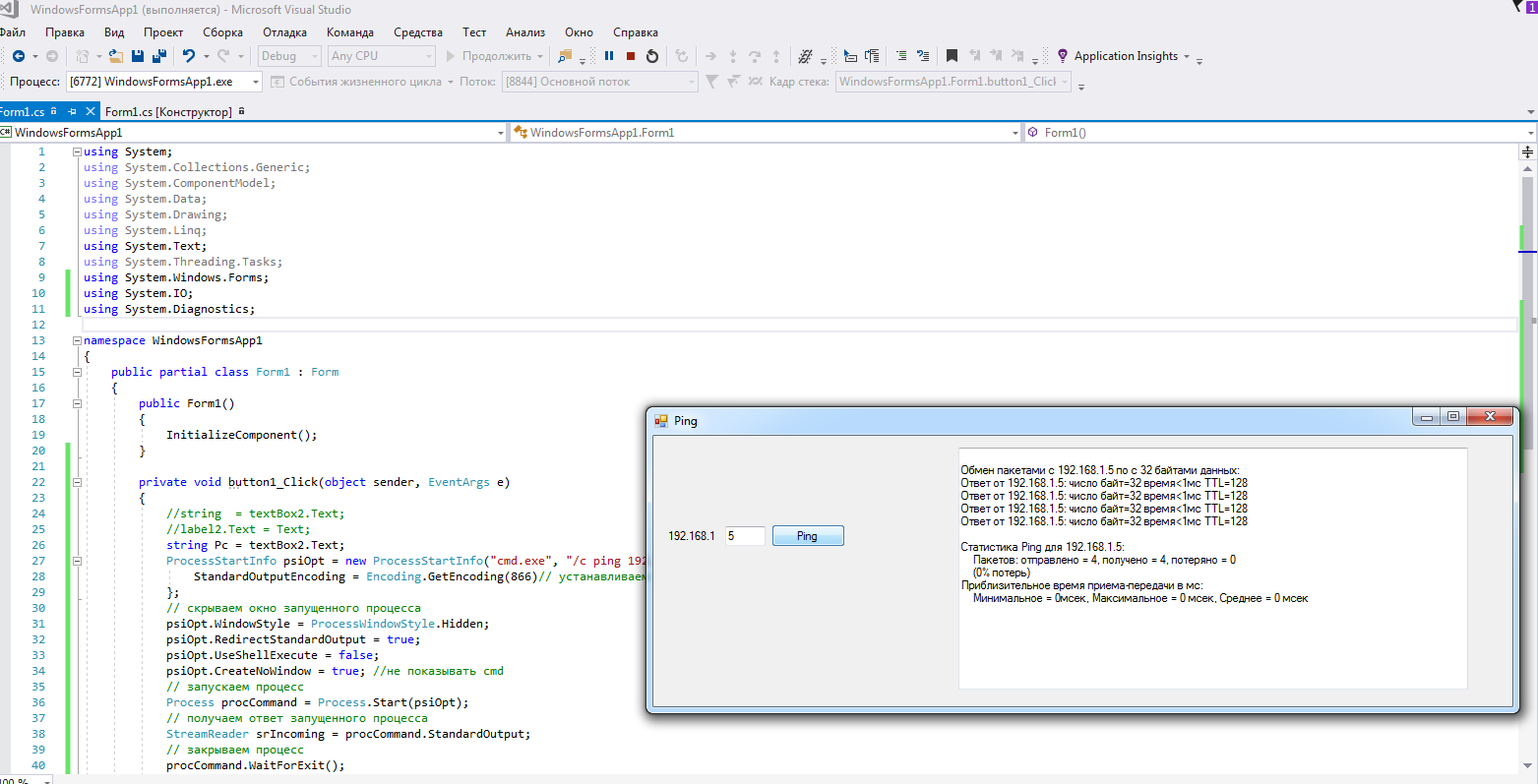
Task: Open the Средства menu
Action: 418,32
